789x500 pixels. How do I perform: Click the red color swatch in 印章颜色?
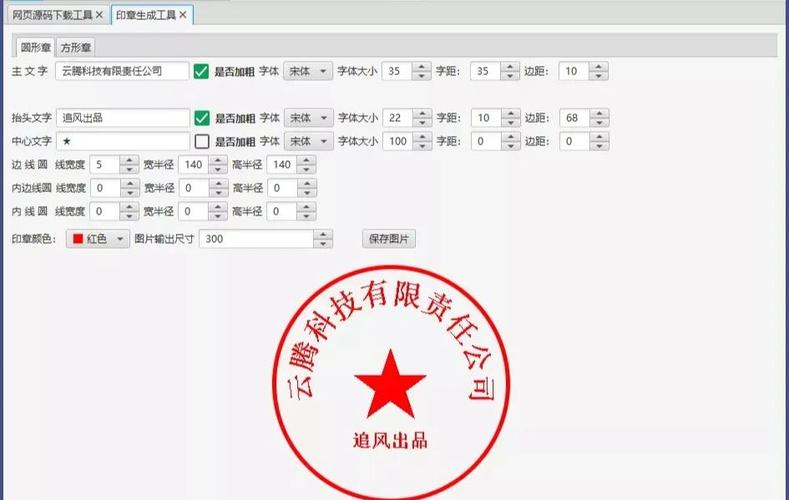point(78,239)
